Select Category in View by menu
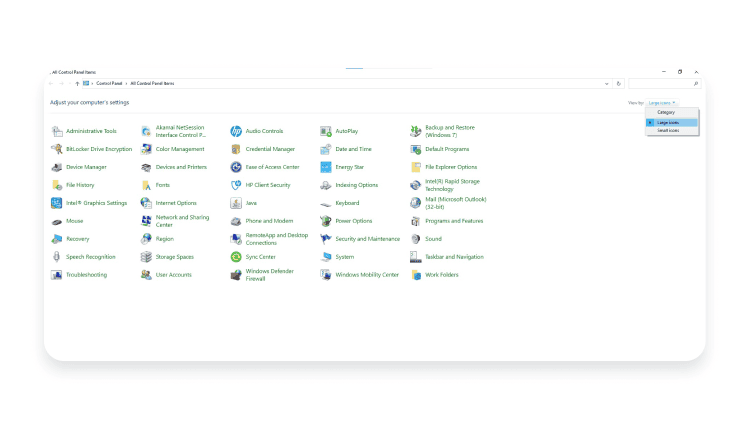Image resolution: width=750 pixels, height=428 pixels. (x=672, y=112)
